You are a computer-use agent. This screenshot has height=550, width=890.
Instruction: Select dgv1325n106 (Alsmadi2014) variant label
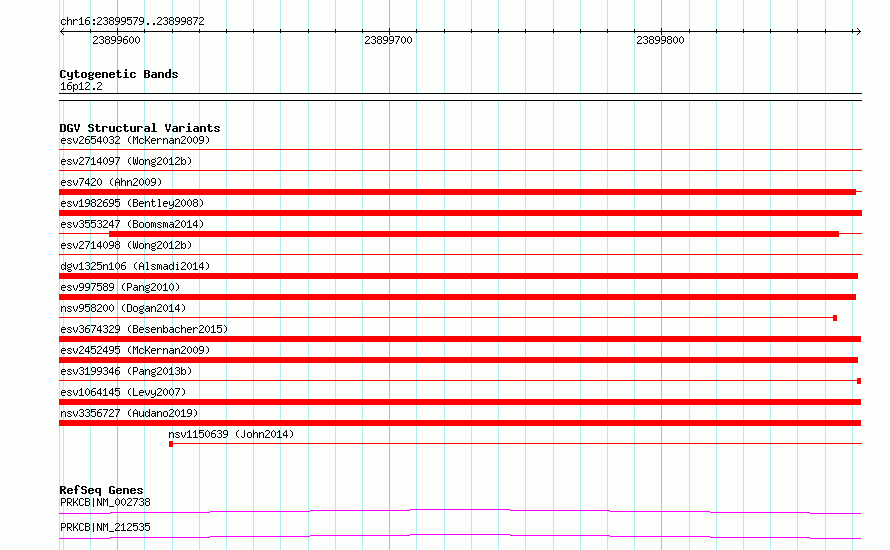click(135, 266)
